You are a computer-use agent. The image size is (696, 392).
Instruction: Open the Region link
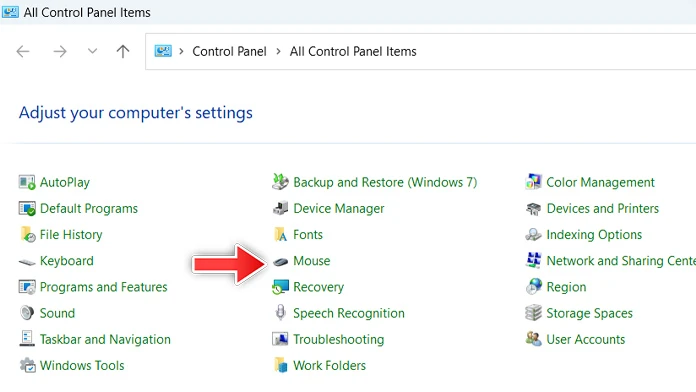pos(566,287)
